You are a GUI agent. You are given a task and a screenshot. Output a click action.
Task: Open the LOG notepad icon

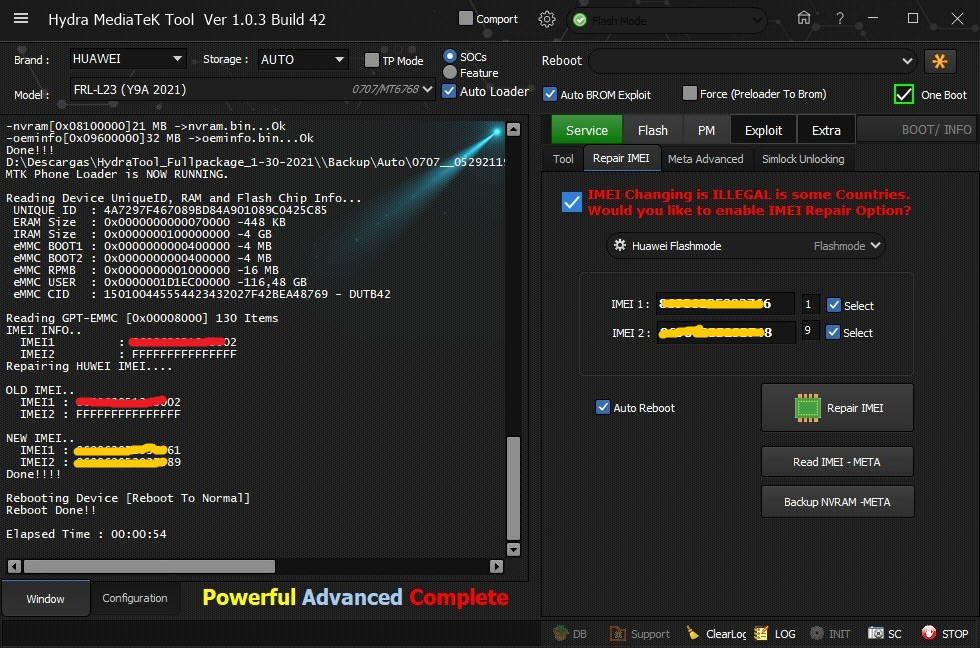pyautogui.click(x=762, y=633)
